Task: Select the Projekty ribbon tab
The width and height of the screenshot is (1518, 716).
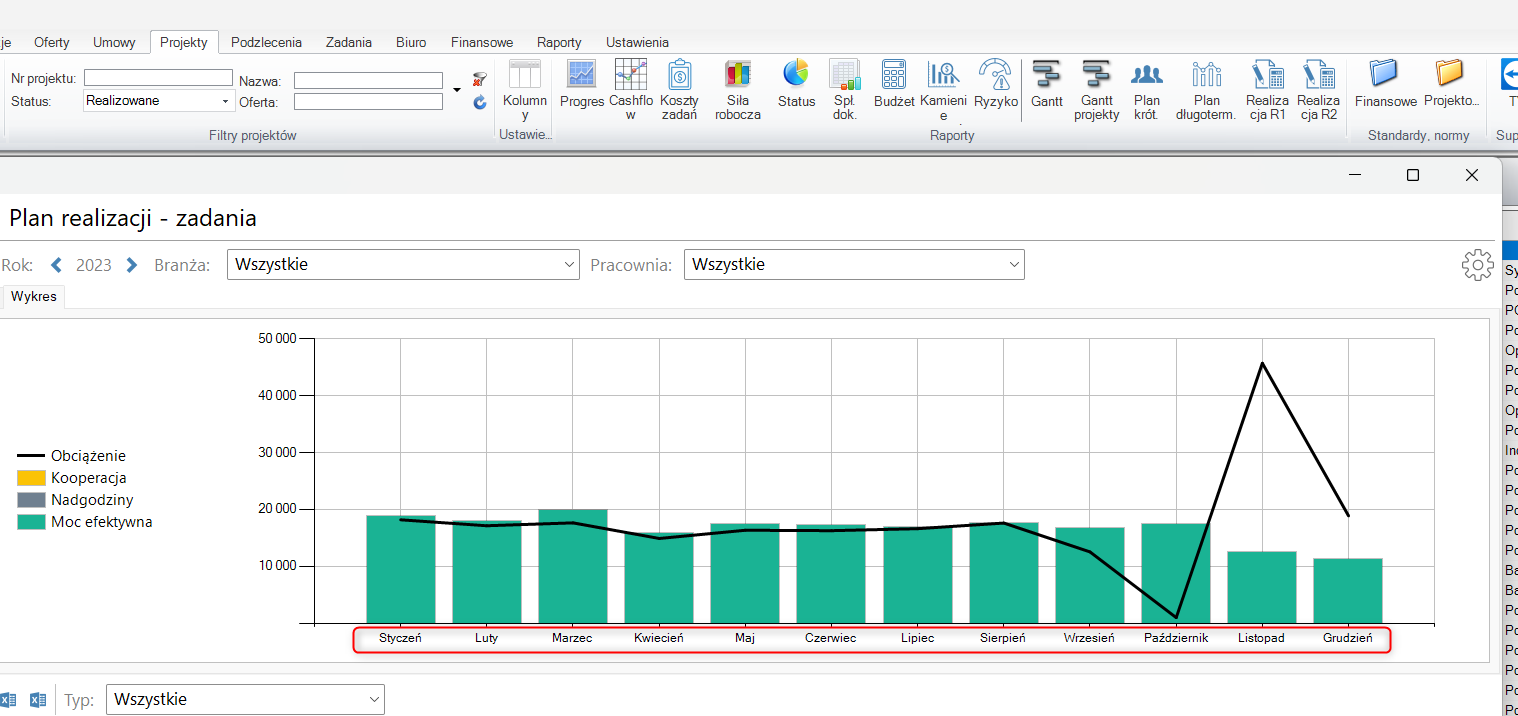Action: click(x=184, y=42)
